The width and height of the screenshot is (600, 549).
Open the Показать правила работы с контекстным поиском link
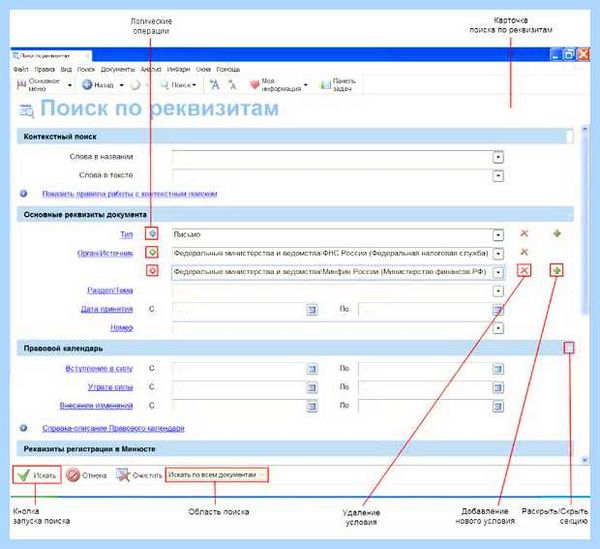pos(129,194)
